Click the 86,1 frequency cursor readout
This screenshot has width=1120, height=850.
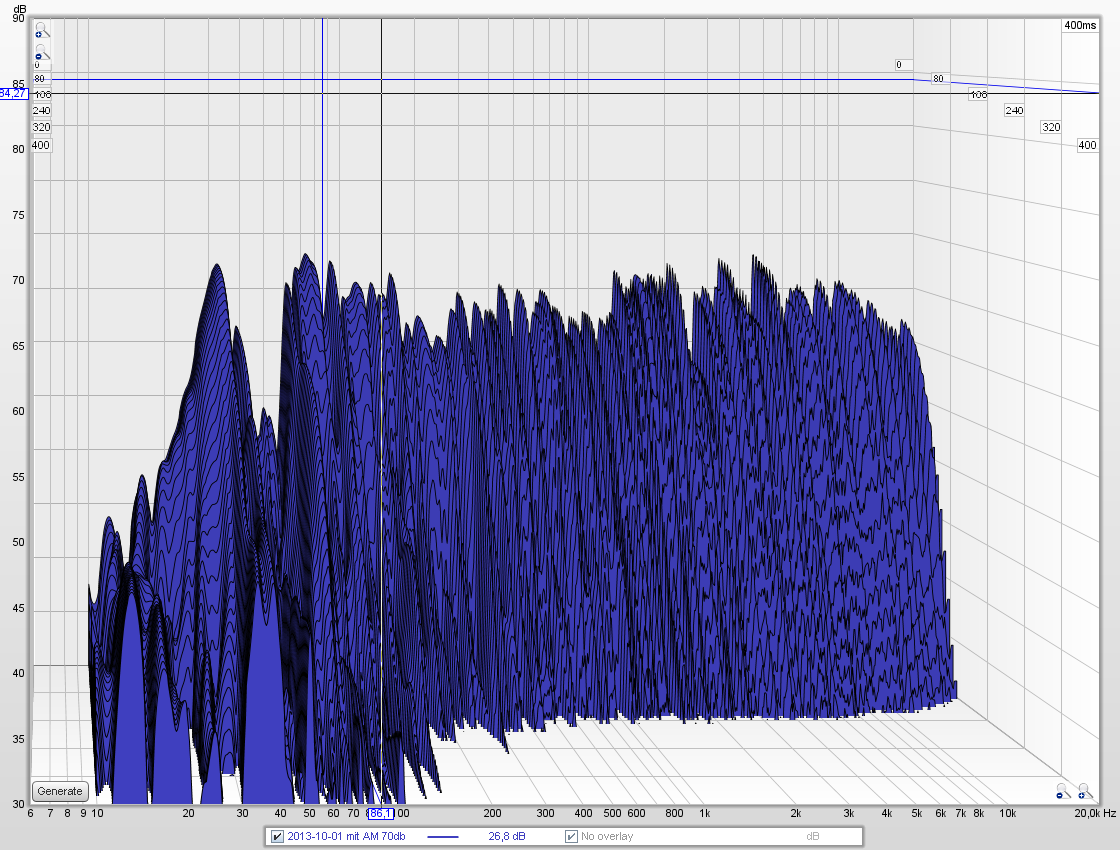coord(380,813)
